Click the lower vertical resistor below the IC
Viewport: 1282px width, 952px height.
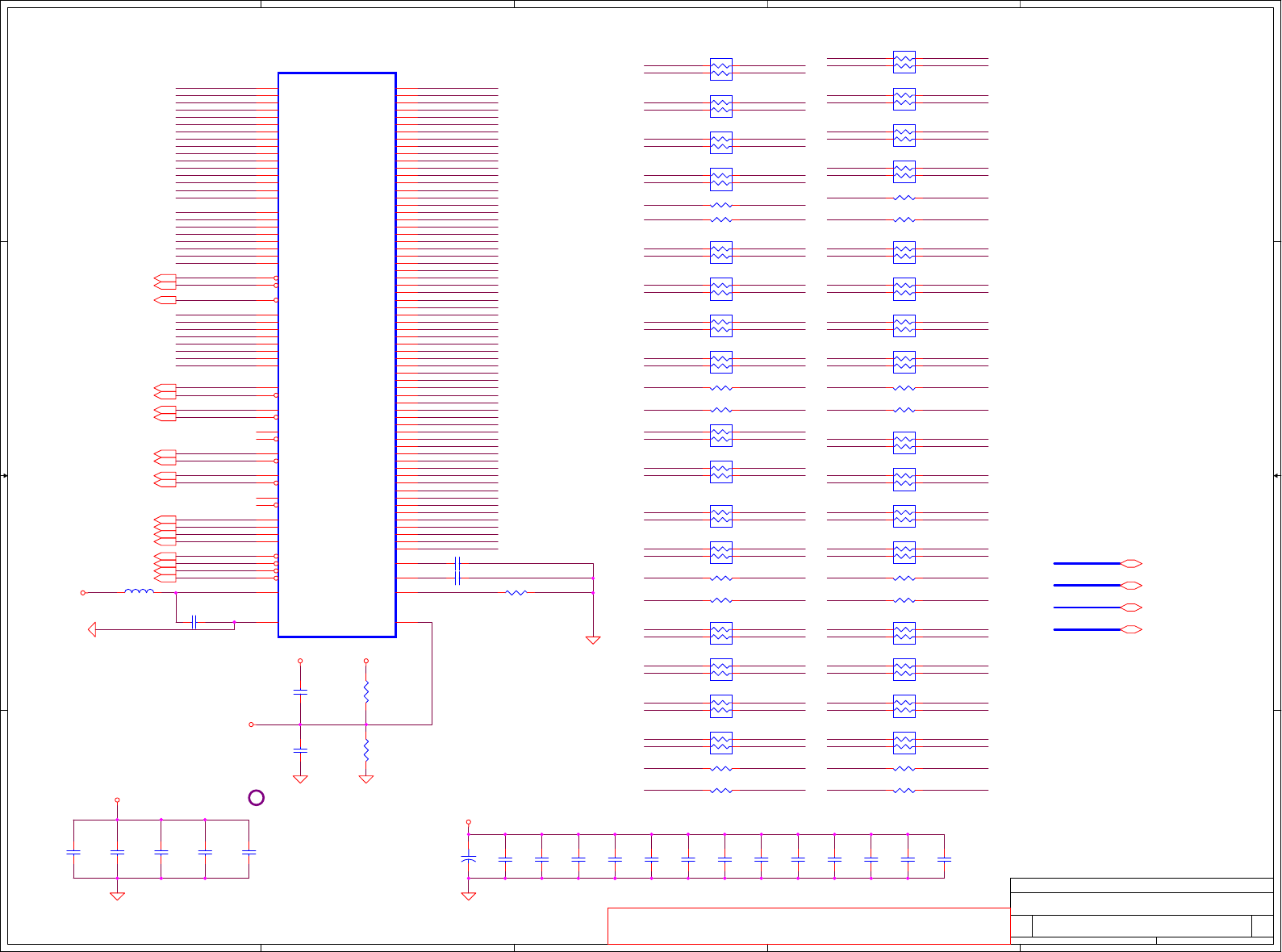point(366,750)
